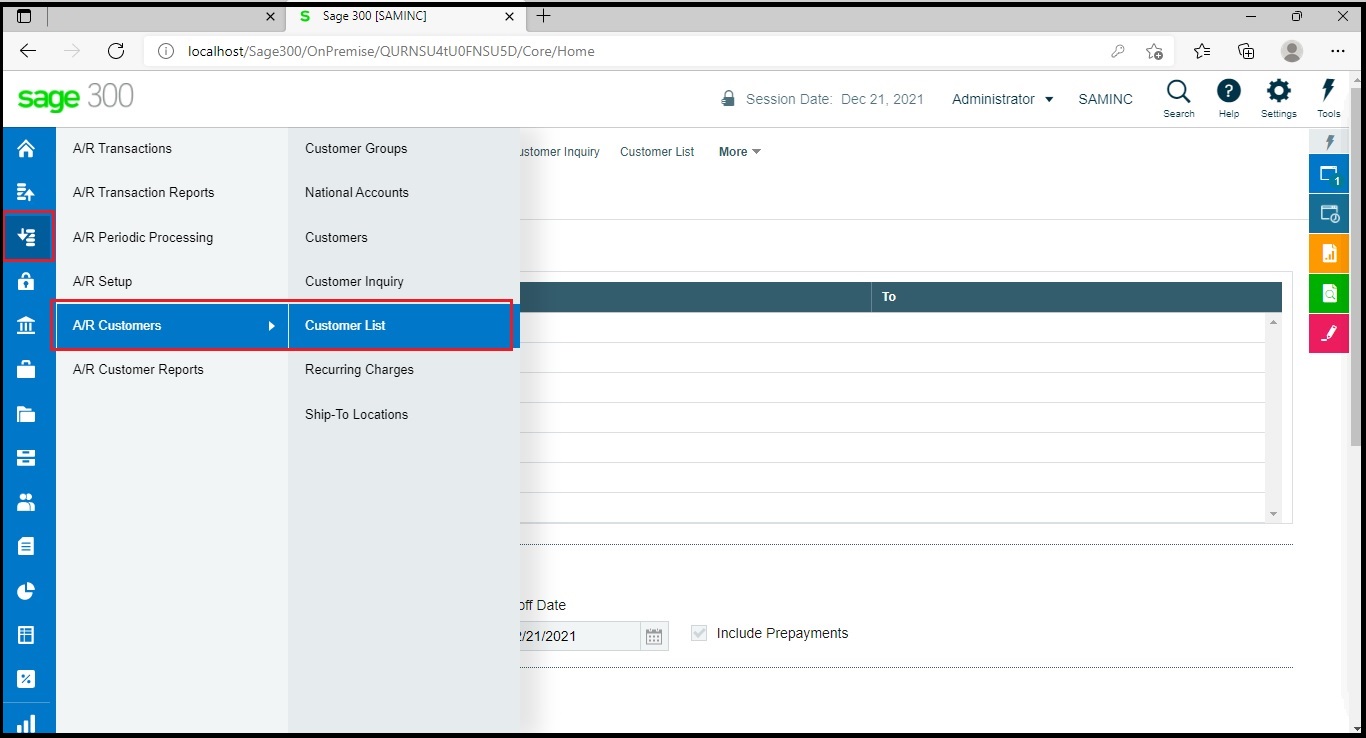This screenshot has height=738, width=1366.
Task: Open the green Inquiry tool icon
Action: tap(1329, 293)
